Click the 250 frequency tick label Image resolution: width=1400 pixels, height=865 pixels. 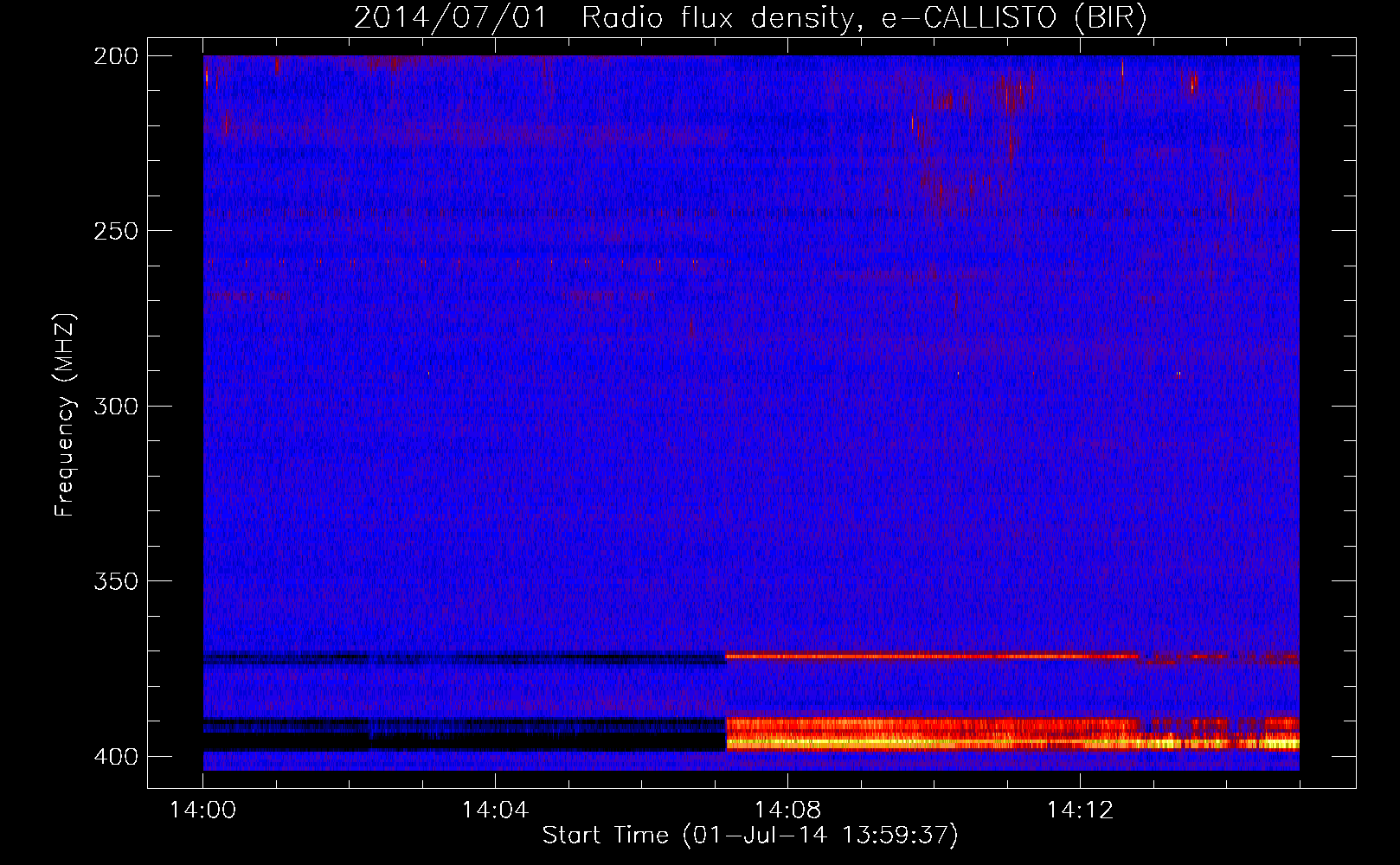pos(116,231)
